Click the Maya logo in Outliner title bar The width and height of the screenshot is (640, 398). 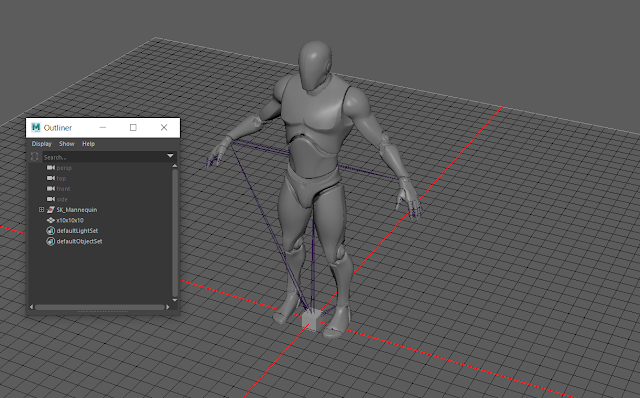click(36, 128)
